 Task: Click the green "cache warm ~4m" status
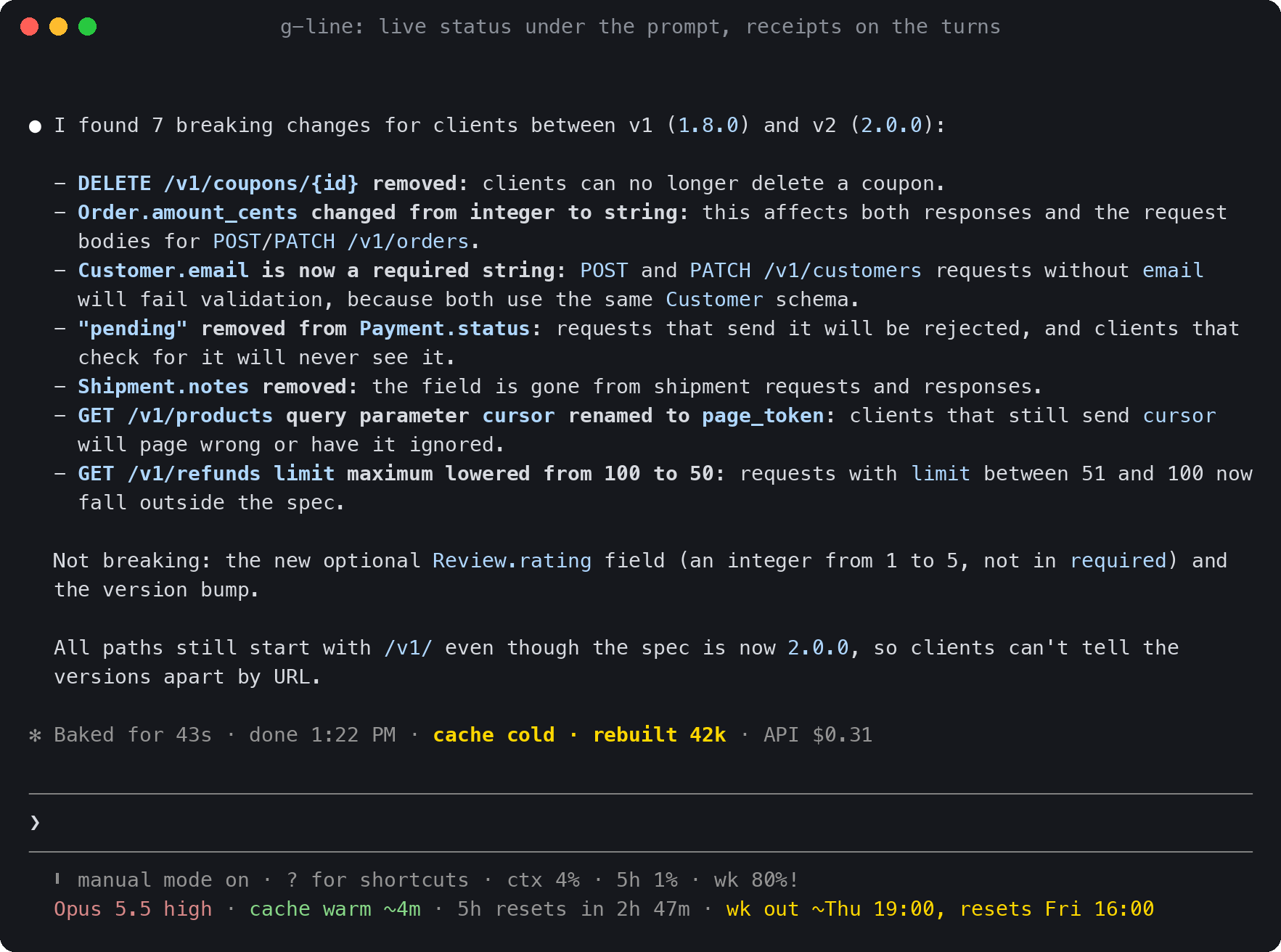(x=335, y=909)
